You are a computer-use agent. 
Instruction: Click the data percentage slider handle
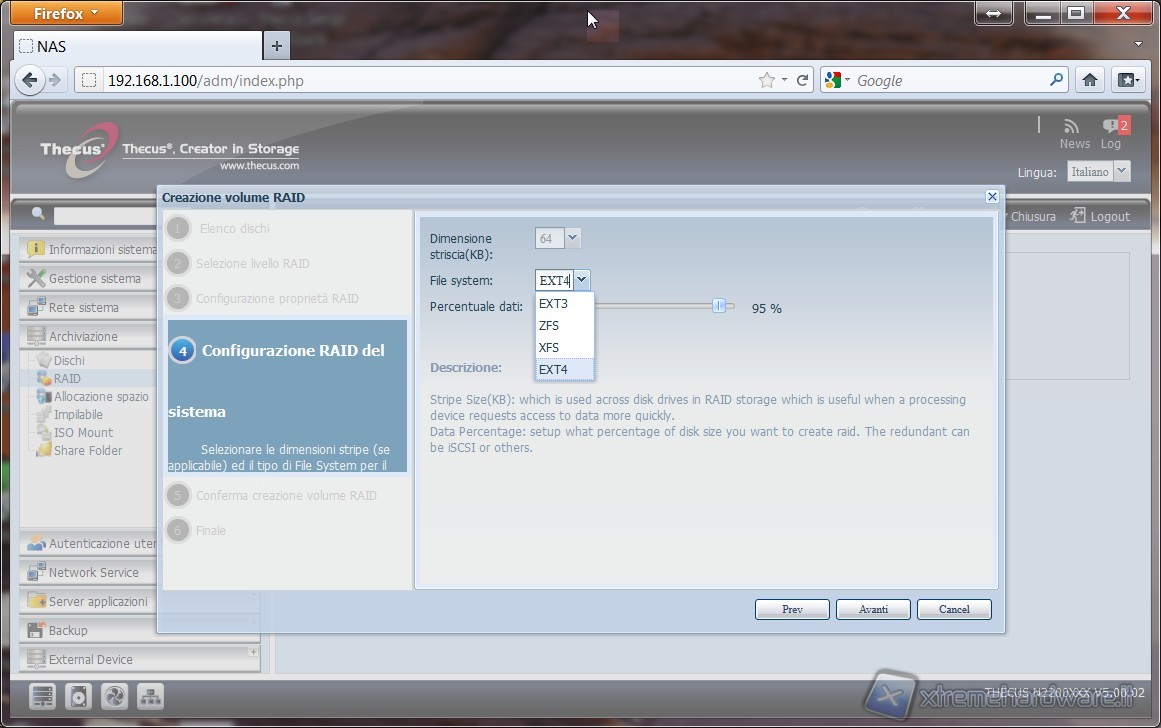pyautogui.click(x=718, y=306)
